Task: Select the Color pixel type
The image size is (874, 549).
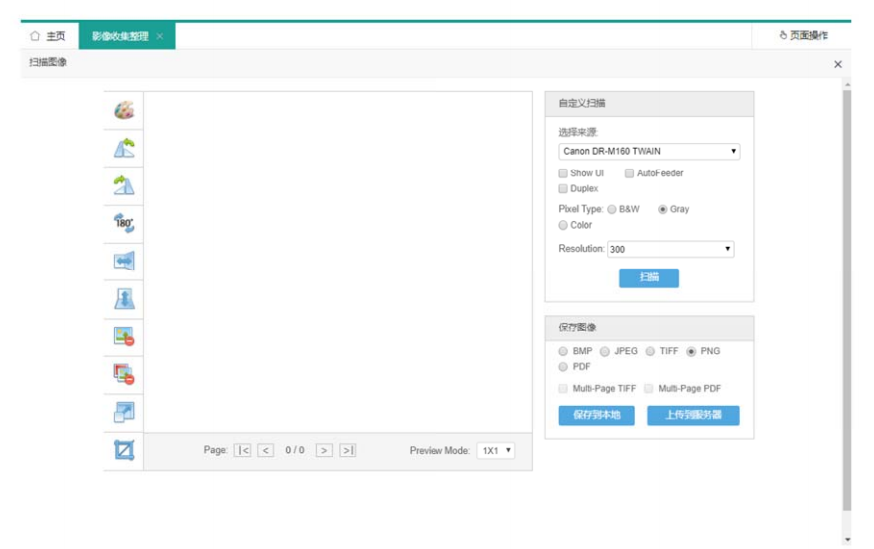Action: pos(563,225)
